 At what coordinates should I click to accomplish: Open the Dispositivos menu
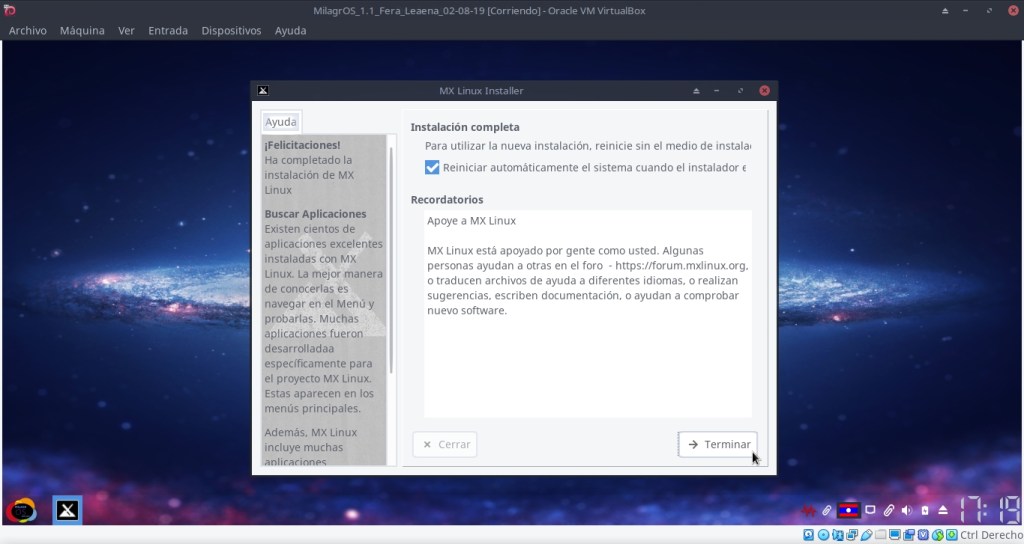pyautogui.click(x=231, y=31)
